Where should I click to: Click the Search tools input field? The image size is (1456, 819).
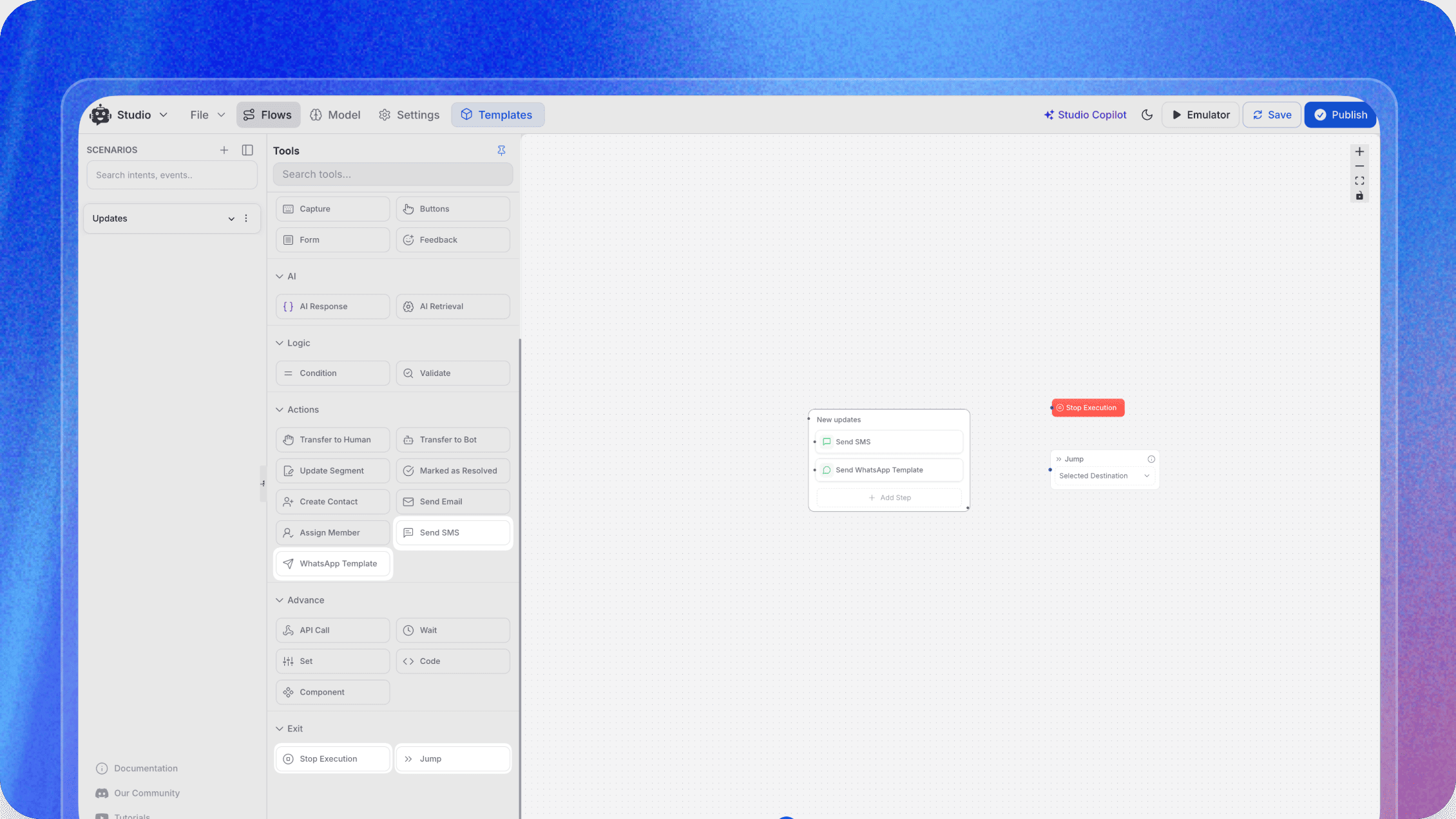393,174
